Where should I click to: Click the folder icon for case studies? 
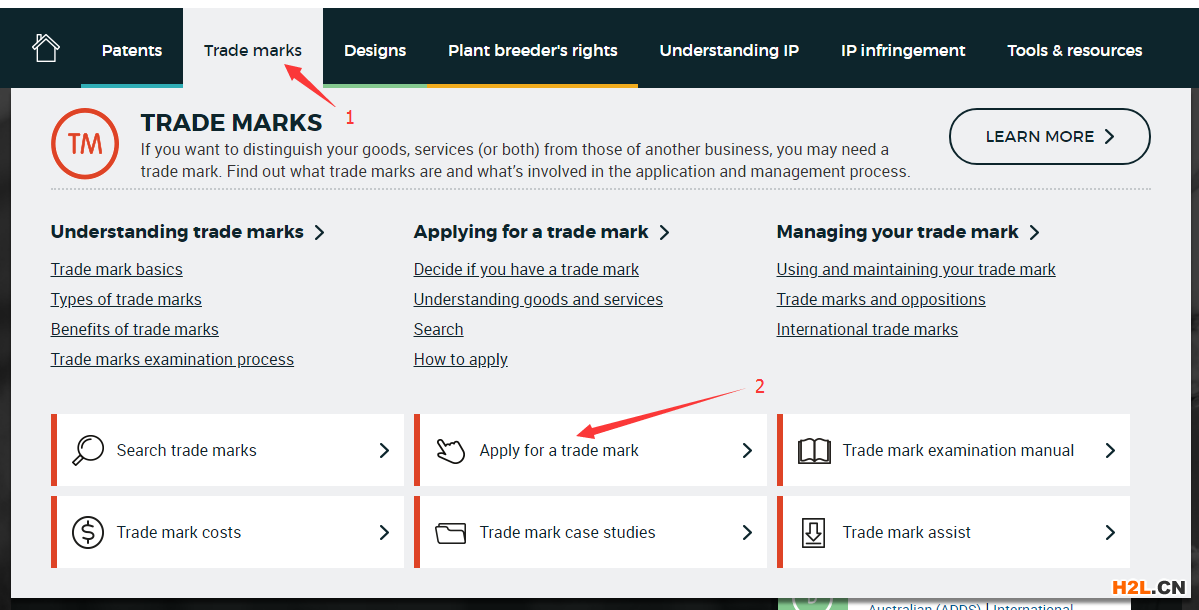[x=451, y=533]
